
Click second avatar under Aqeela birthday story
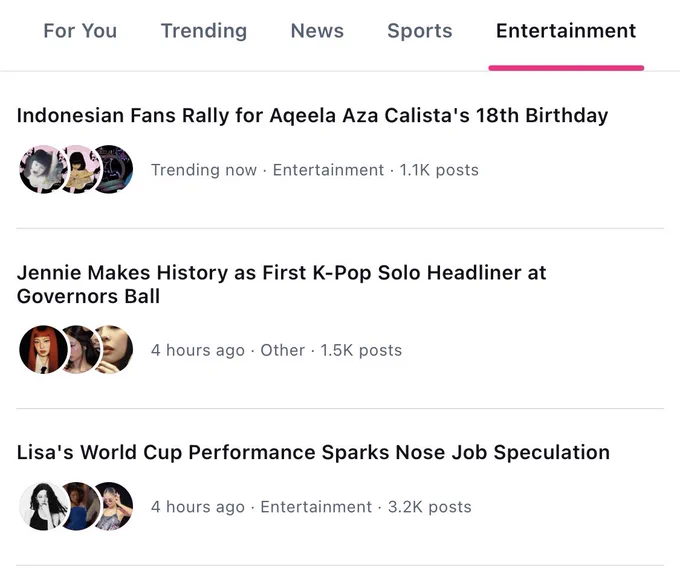(78, 170)
